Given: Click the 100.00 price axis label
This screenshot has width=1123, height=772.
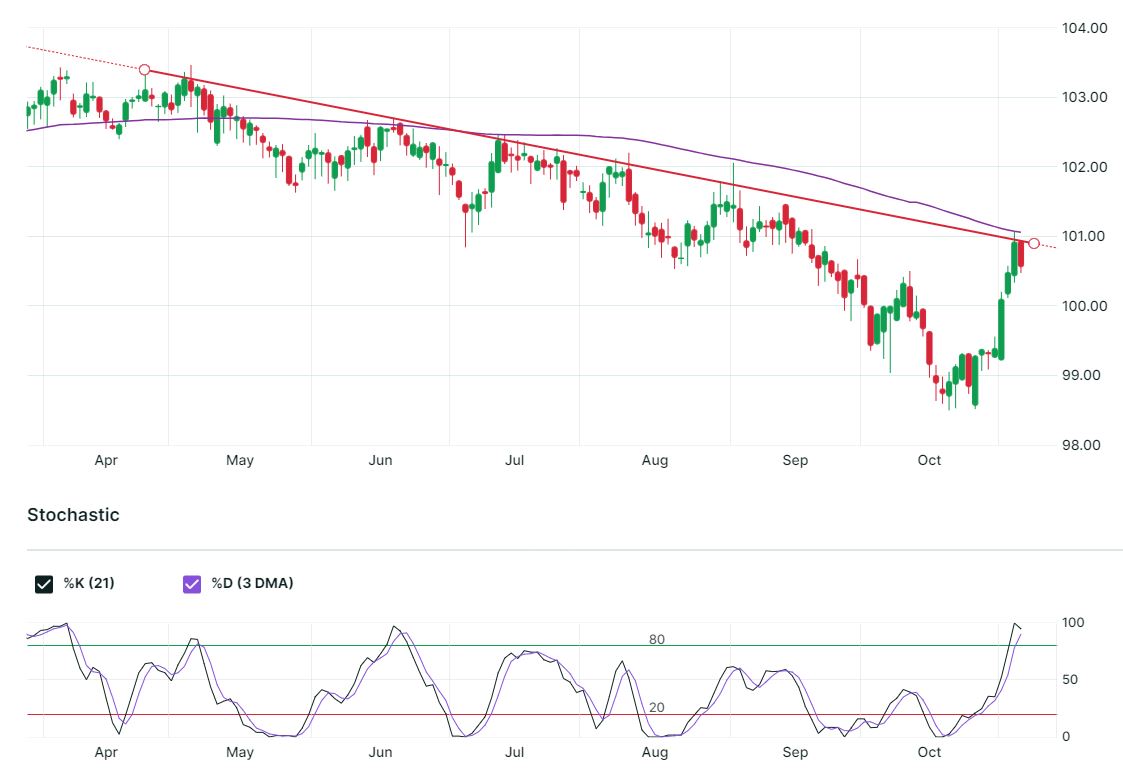Looking at the screenshot, I should click(x=1084, y=306).
